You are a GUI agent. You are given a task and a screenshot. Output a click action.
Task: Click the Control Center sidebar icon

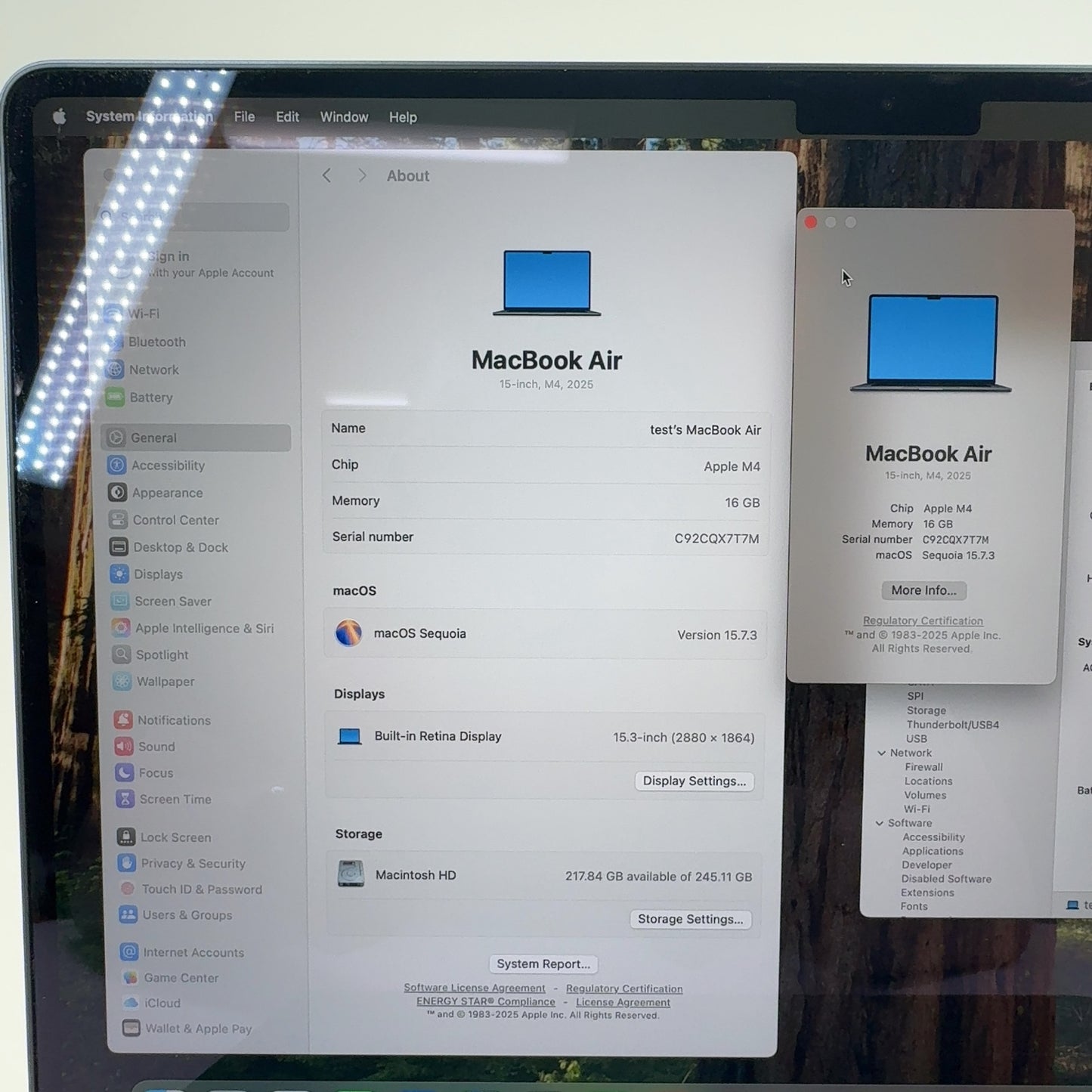pos(118,520)
